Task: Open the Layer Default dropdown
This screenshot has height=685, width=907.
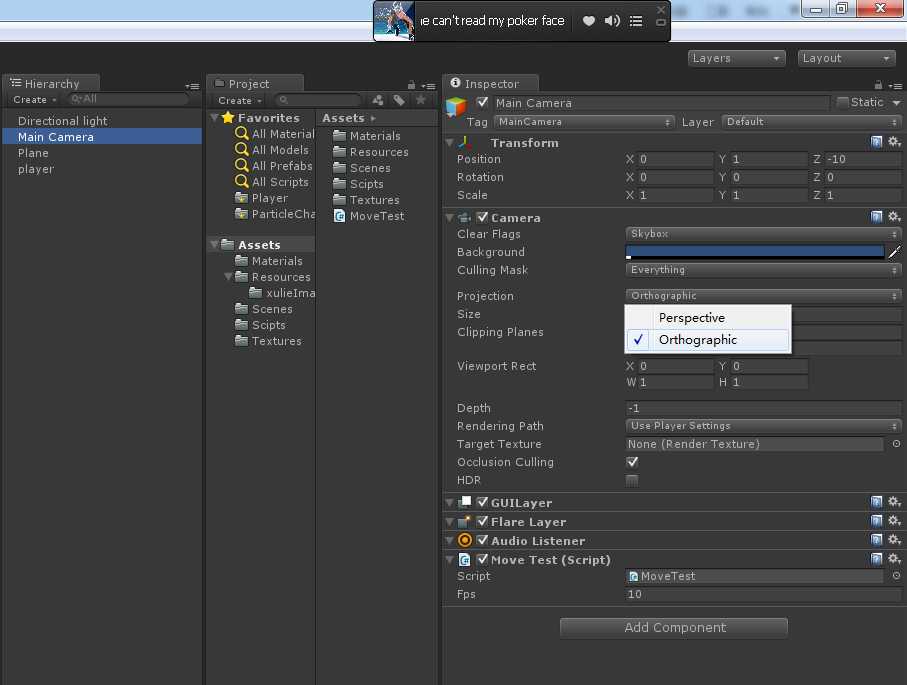Action: (812, 122)
